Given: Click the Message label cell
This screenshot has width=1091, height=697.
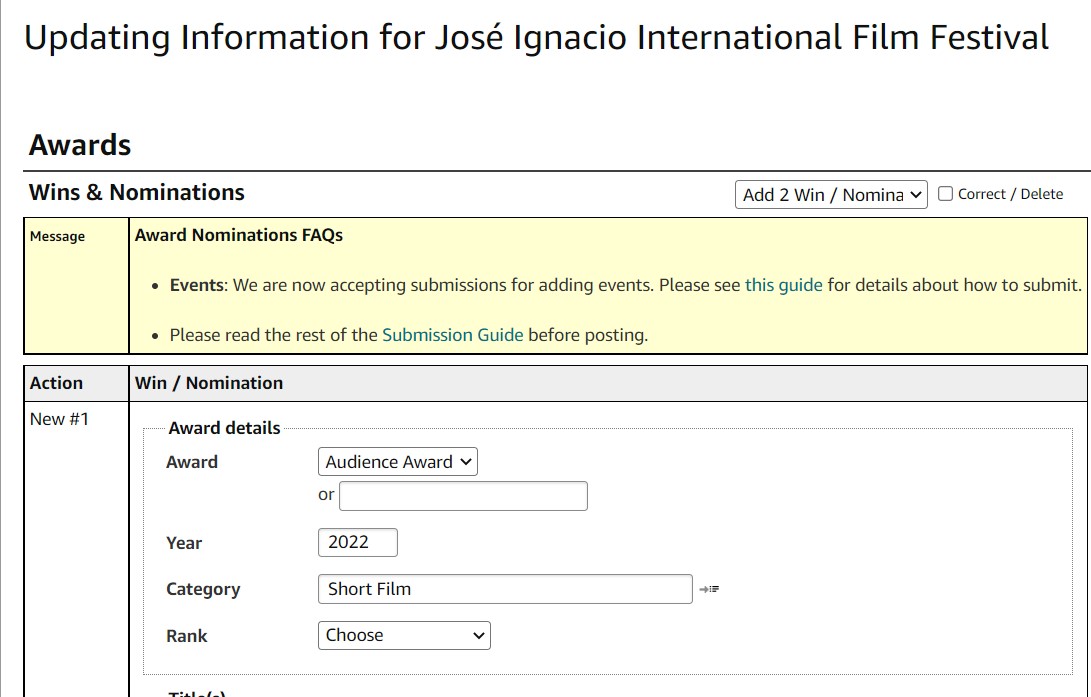Looking at the screenshot, I should (57, 237).
